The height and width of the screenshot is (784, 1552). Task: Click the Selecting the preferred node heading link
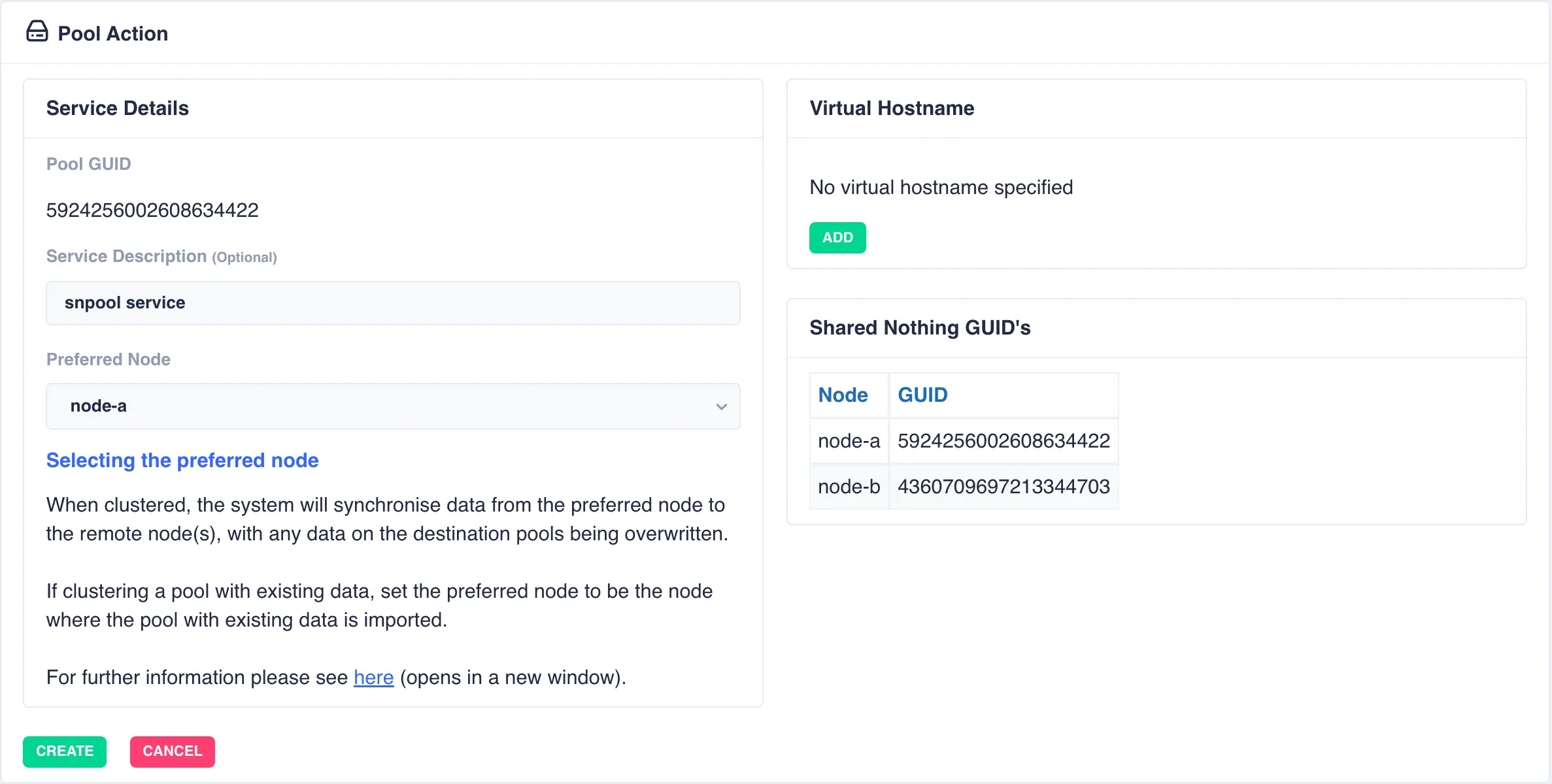182,461
